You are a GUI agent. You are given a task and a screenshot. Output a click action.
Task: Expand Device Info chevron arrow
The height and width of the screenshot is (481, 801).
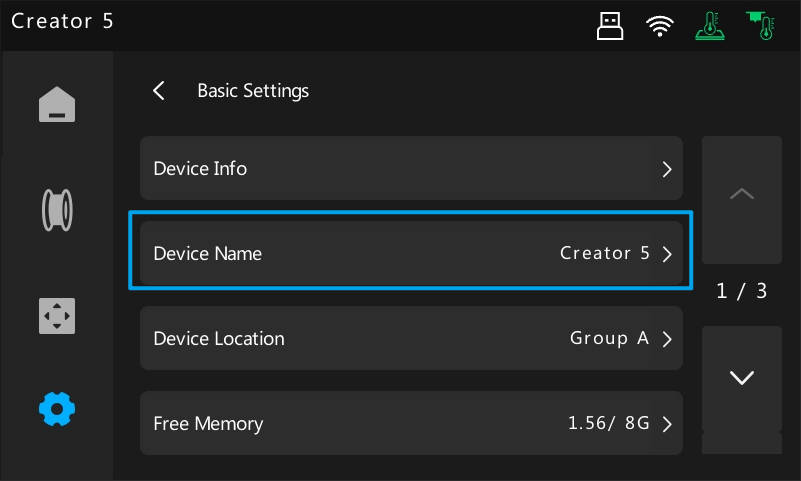tap(667, 169)
